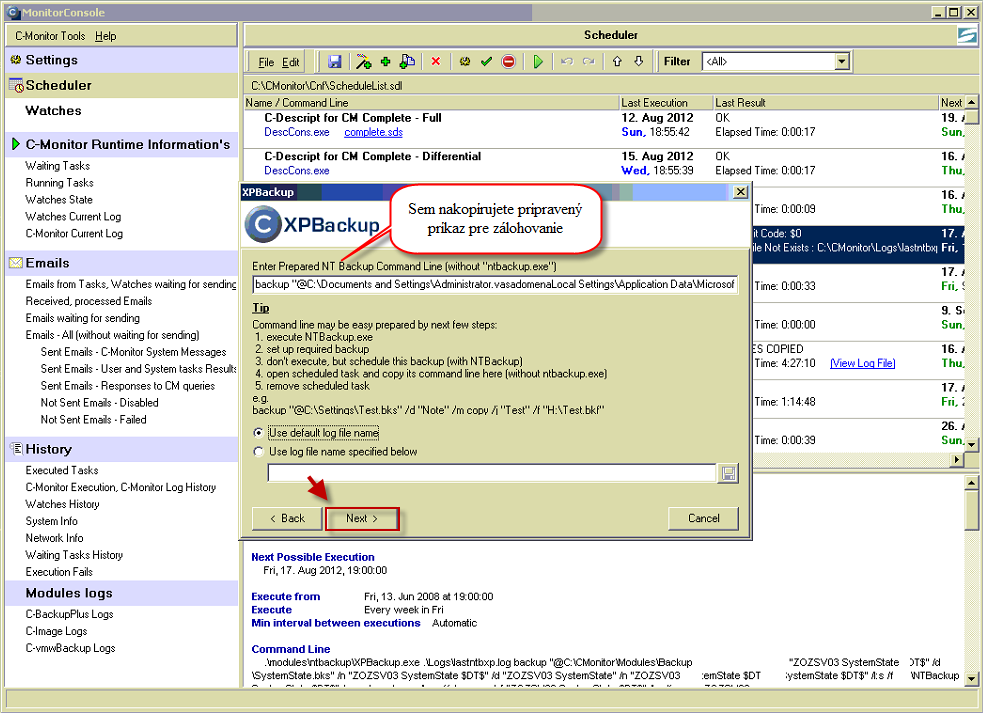The width and height of the screenshot is (983, 713).
Task: Click the undo arrow icon
Action: [x=567, y=61]
